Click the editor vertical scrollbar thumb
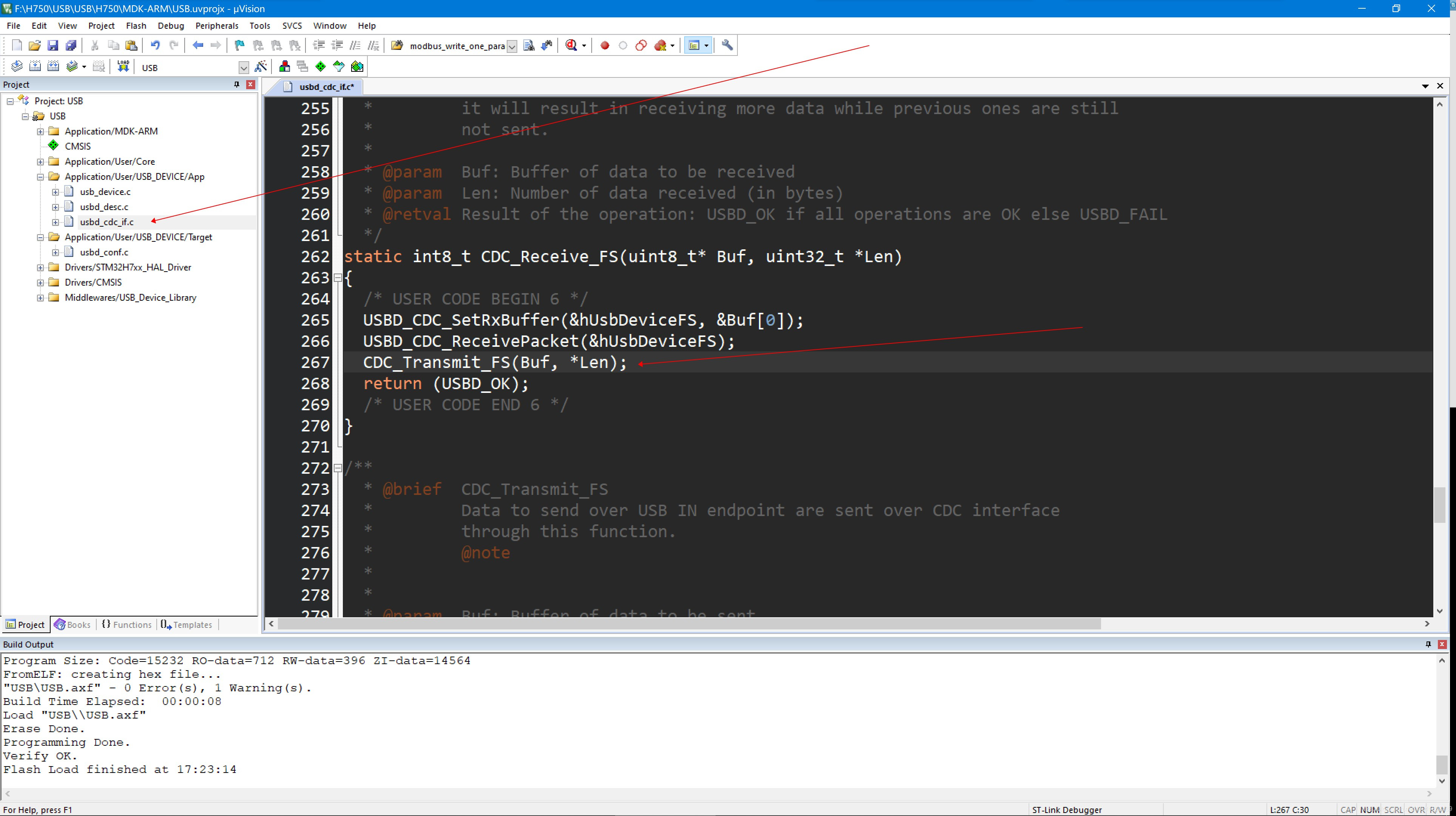 click(x=1440, y=504)
